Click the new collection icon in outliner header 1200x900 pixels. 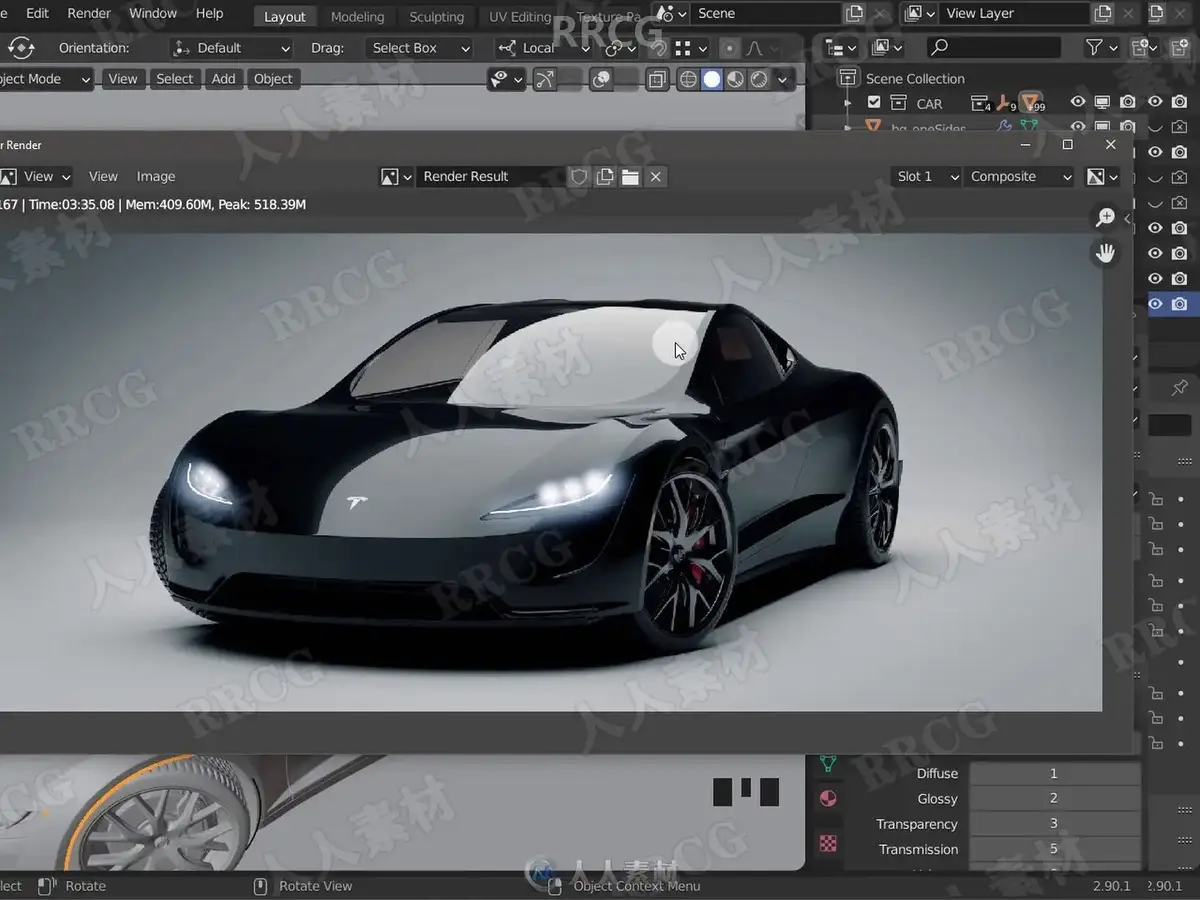click(1141, 47)
